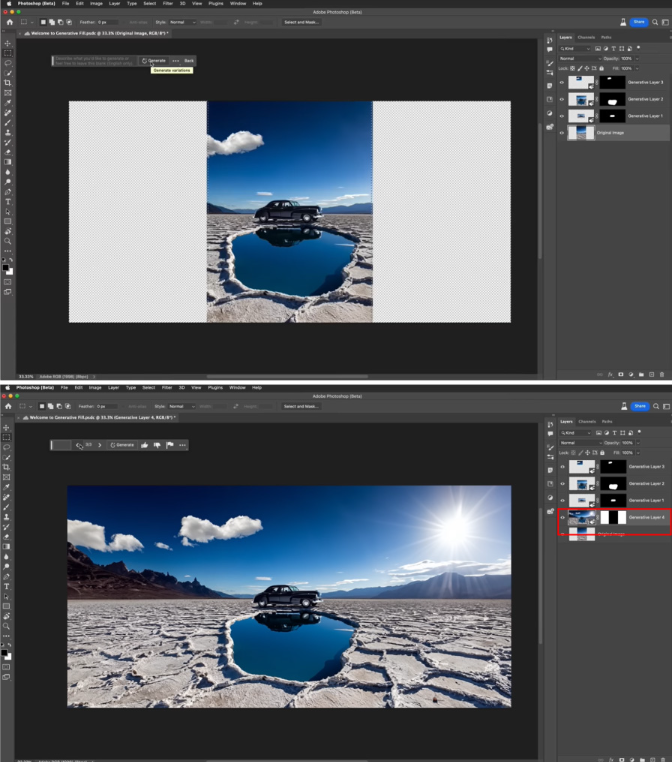
Task: Click next variation arrow in bottom taskbar
Action: pyautogui.click(x=100, y=445)
